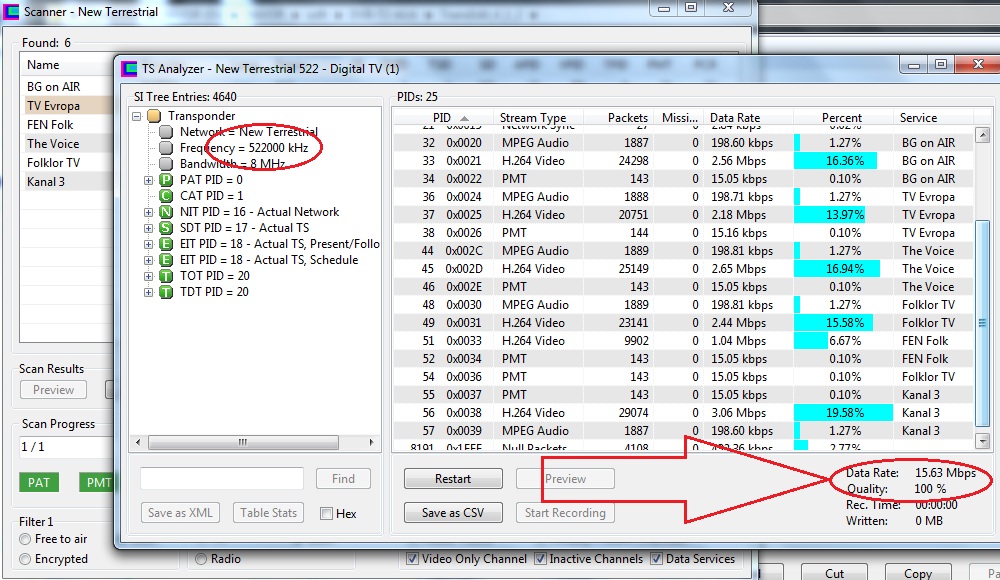Select the Encrypted filter radio button

click(25, 559)
